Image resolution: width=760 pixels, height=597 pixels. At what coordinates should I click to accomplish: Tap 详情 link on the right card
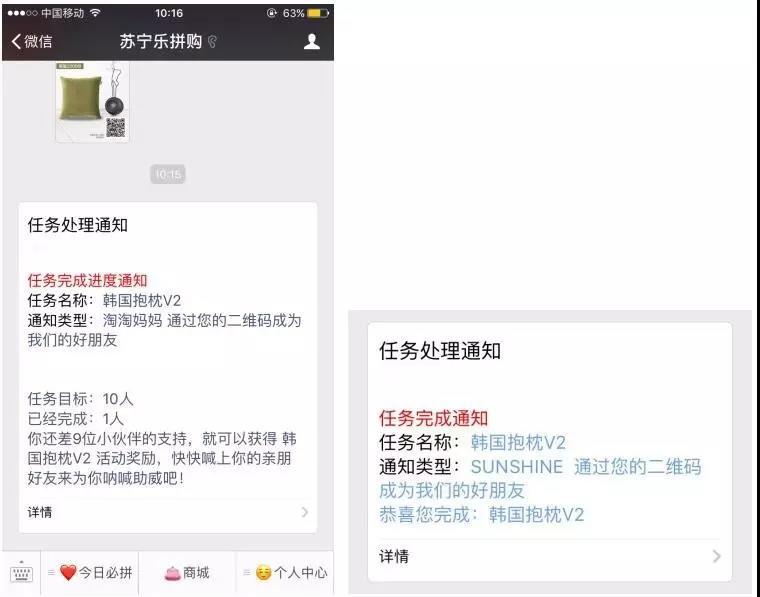tap(394, 556)
